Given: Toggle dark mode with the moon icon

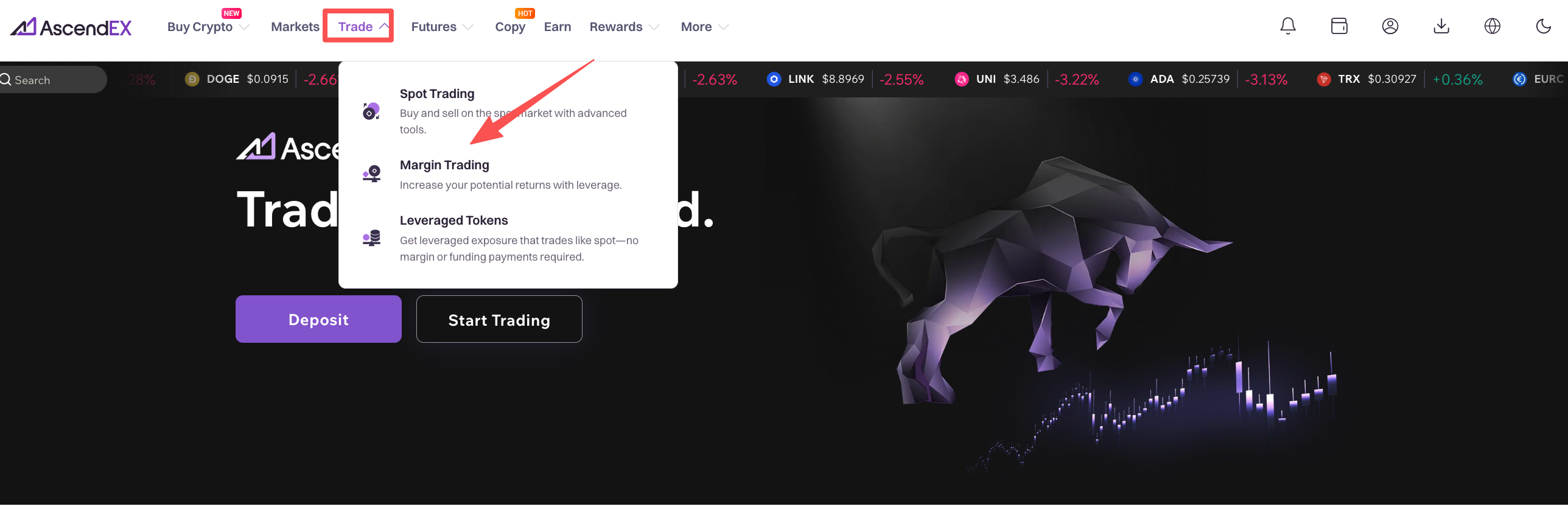Looking at the screenshot, I should [1543, 26].
